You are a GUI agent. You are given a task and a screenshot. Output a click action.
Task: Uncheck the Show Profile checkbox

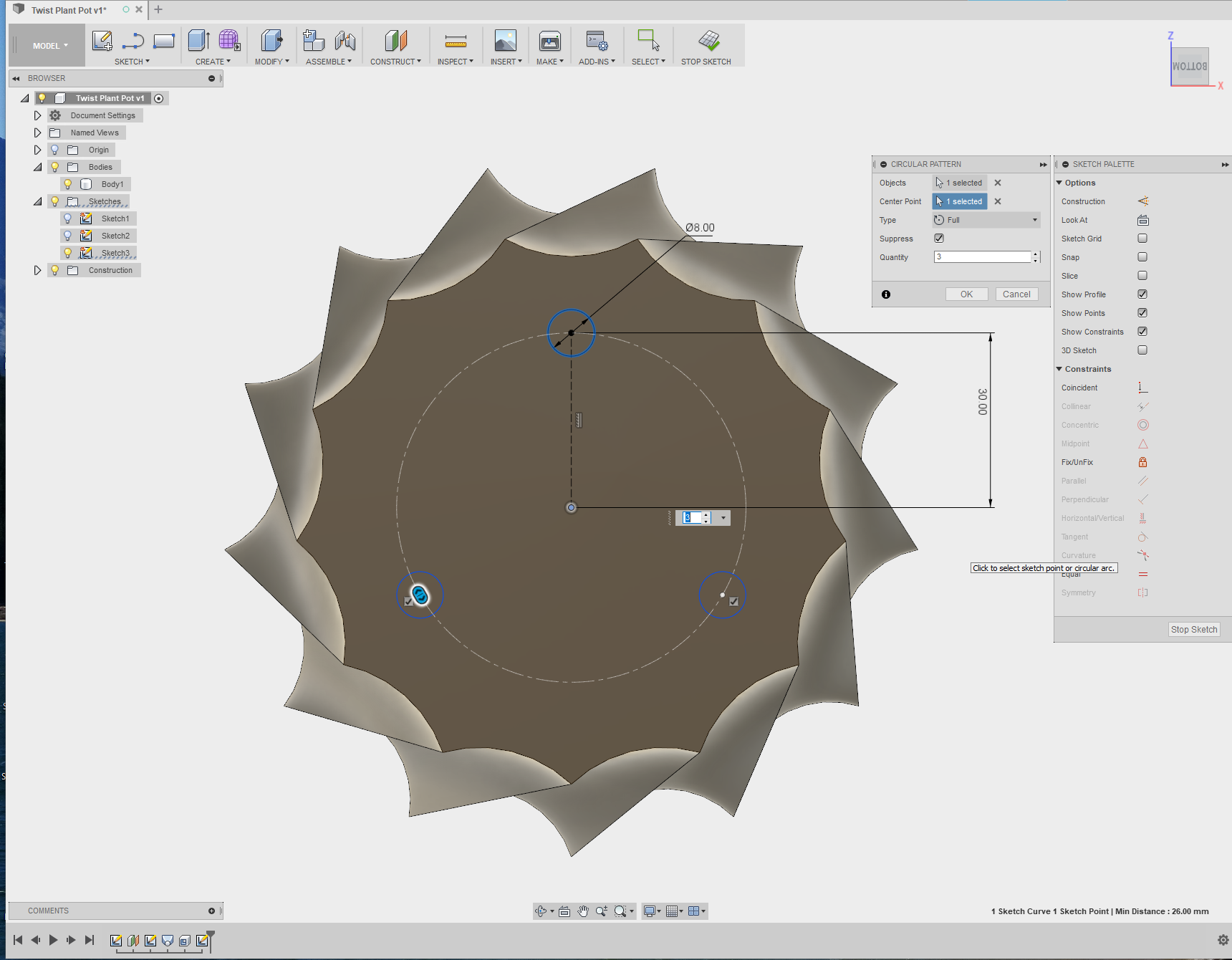(x=1142, y=294)
